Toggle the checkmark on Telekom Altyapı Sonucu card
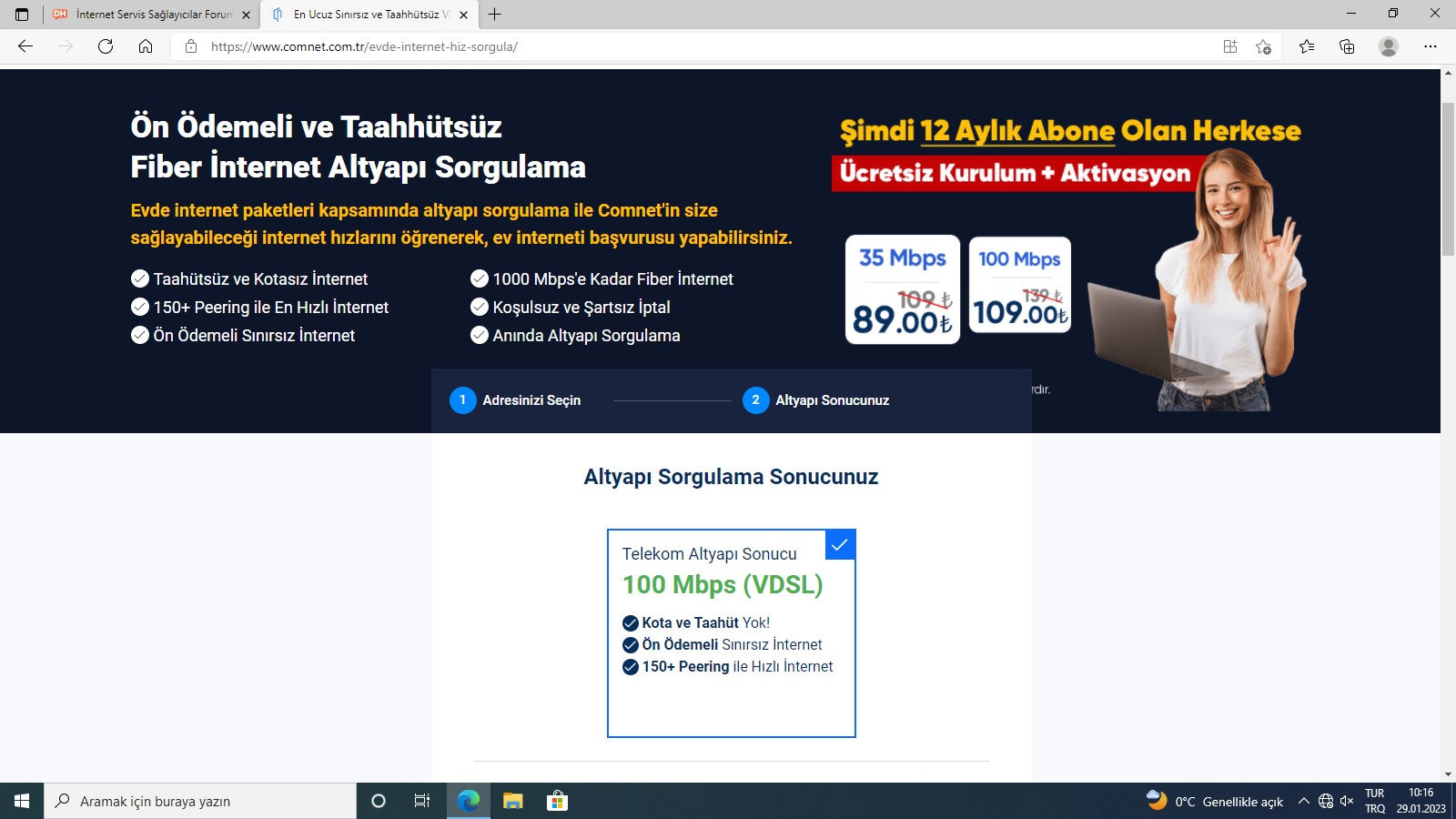 [840, 545]
